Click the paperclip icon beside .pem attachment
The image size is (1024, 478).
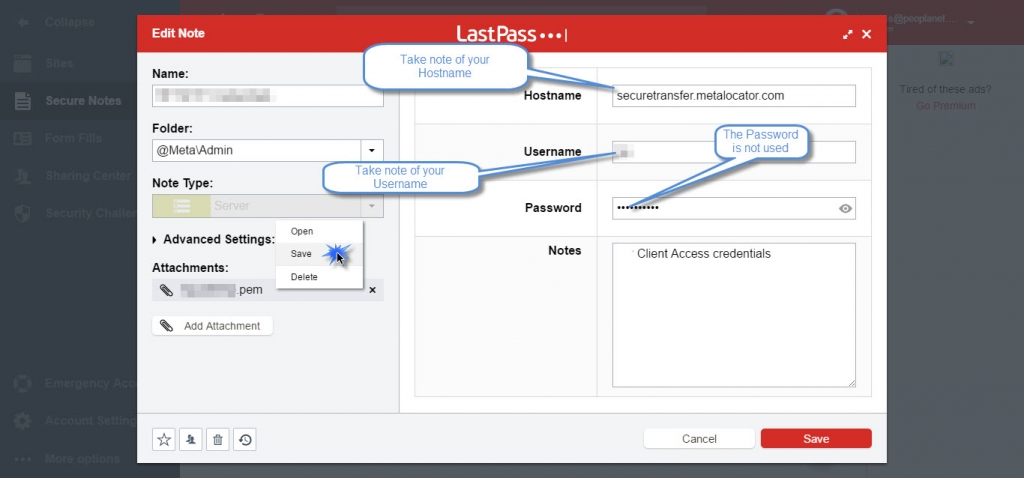coord(167,290)
